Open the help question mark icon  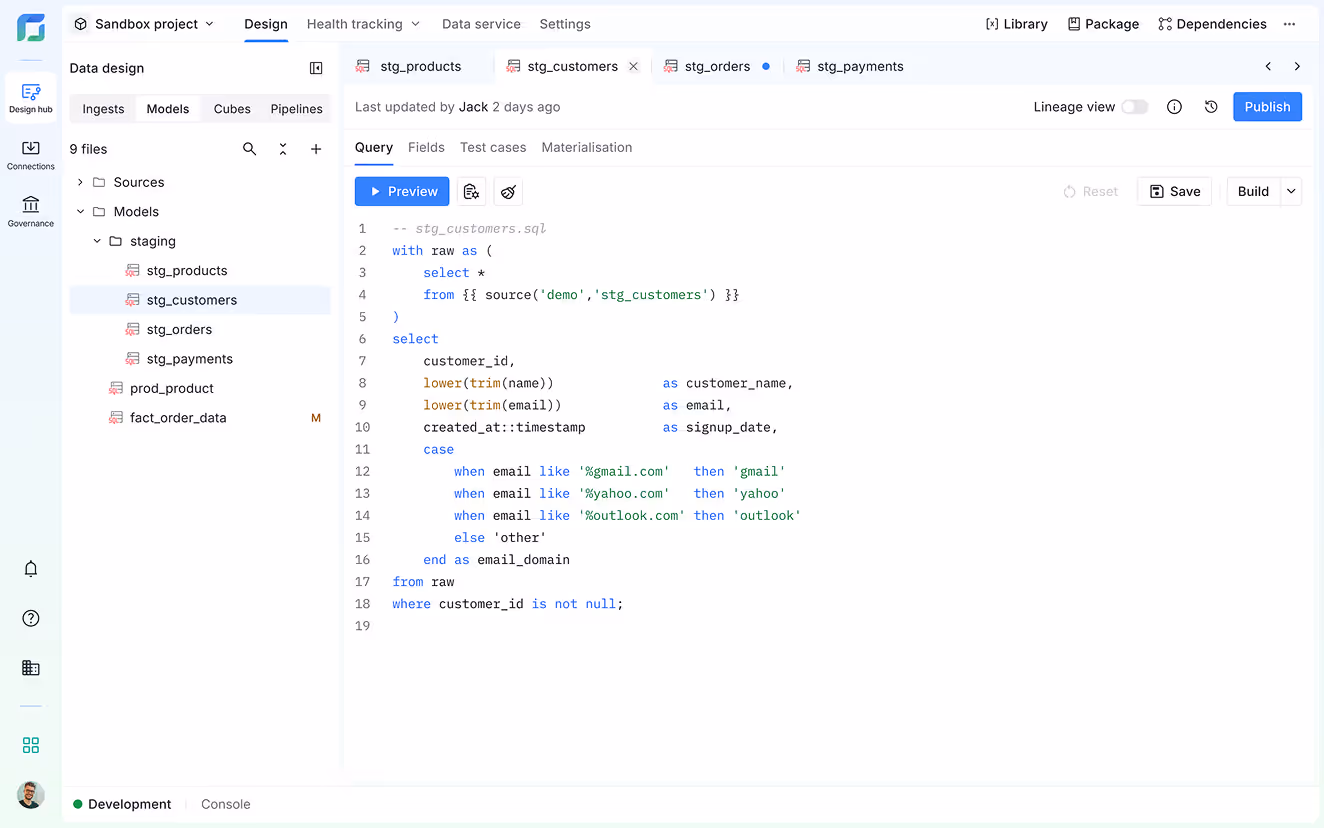coord(31,618)
